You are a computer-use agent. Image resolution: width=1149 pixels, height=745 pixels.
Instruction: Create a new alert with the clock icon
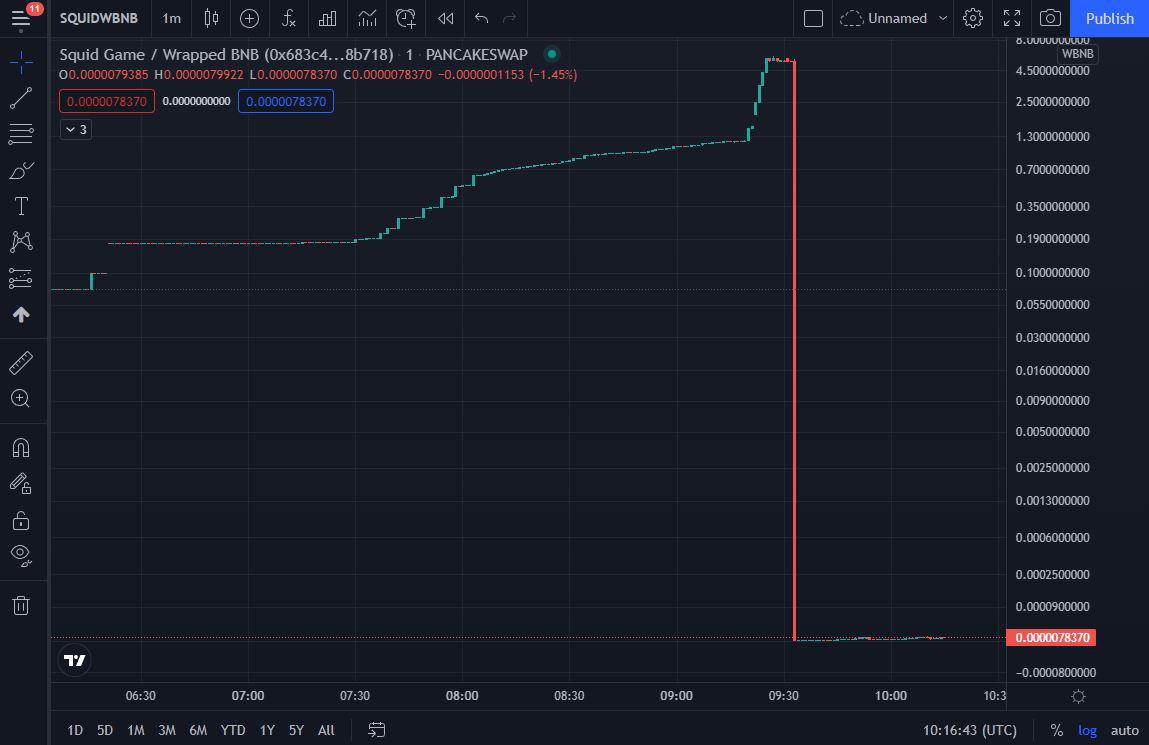coord(405,18)
